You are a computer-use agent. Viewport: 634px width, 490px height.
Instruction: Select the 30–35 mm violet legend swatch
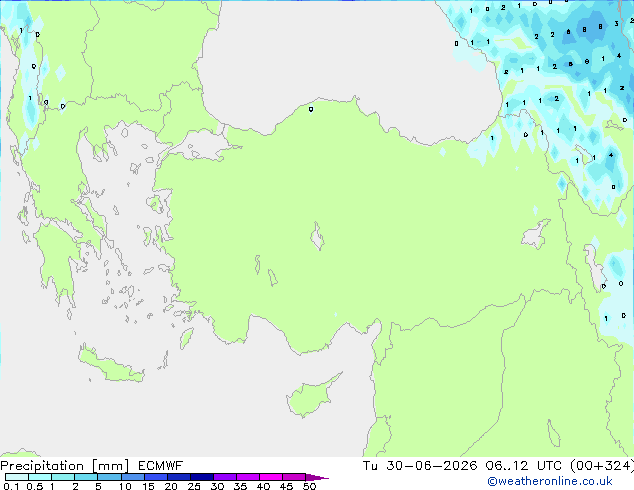coord(225,477)
